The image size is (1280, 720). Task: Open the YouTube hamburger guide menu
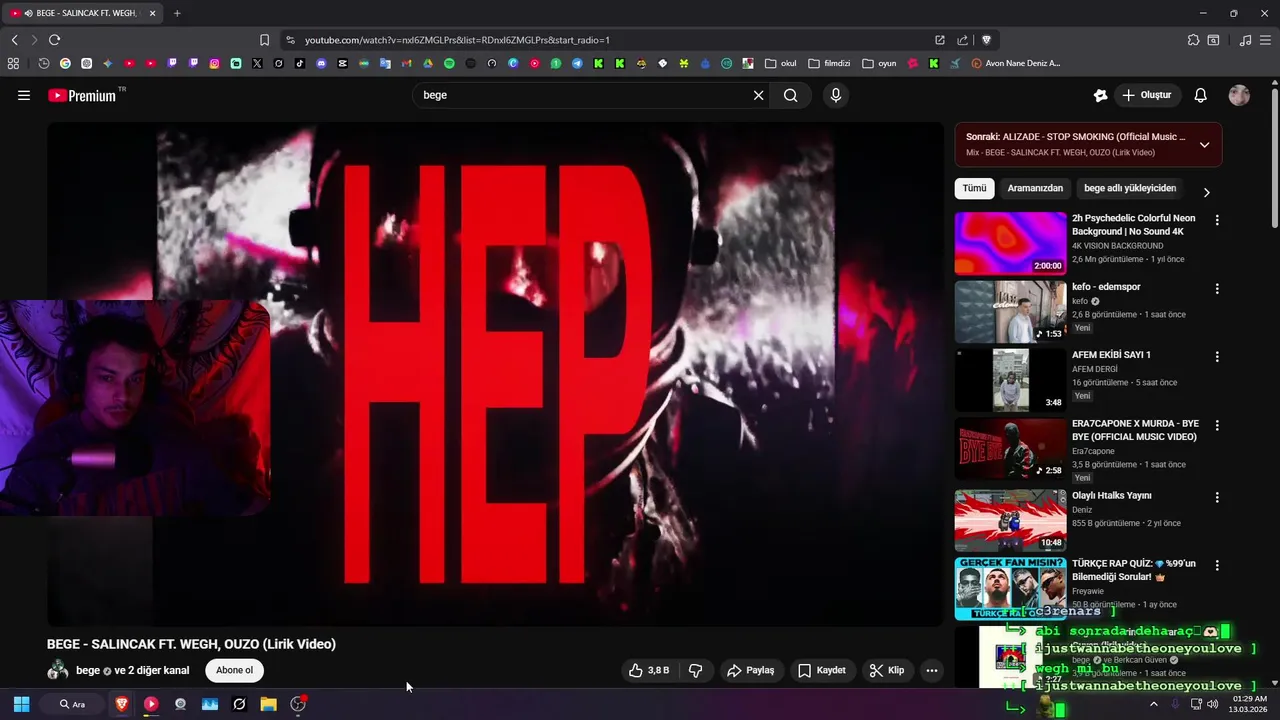pyautogui.click(x=24, y=95)
